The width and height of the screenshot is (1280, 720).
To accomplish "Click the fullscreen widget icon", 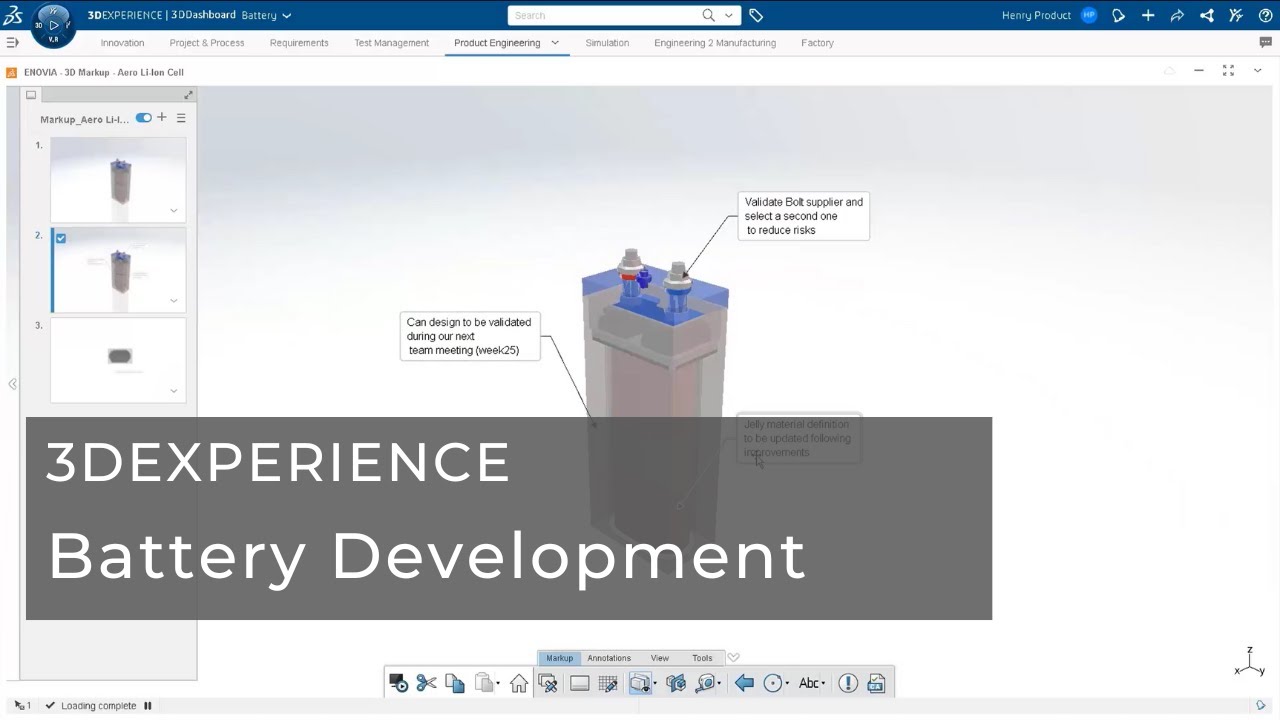I will pos(1228,70).
